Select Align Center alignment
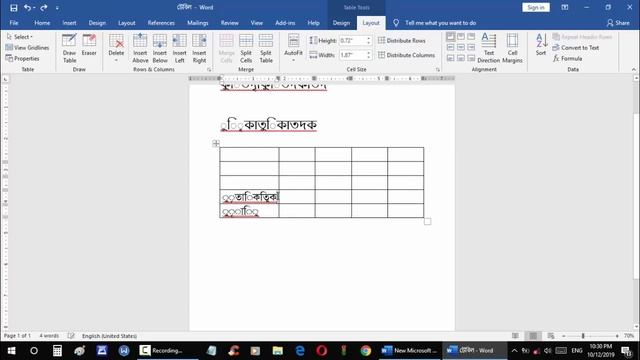Image resolution: width=640 pixels, height=360 pixels. pos(461,47)
